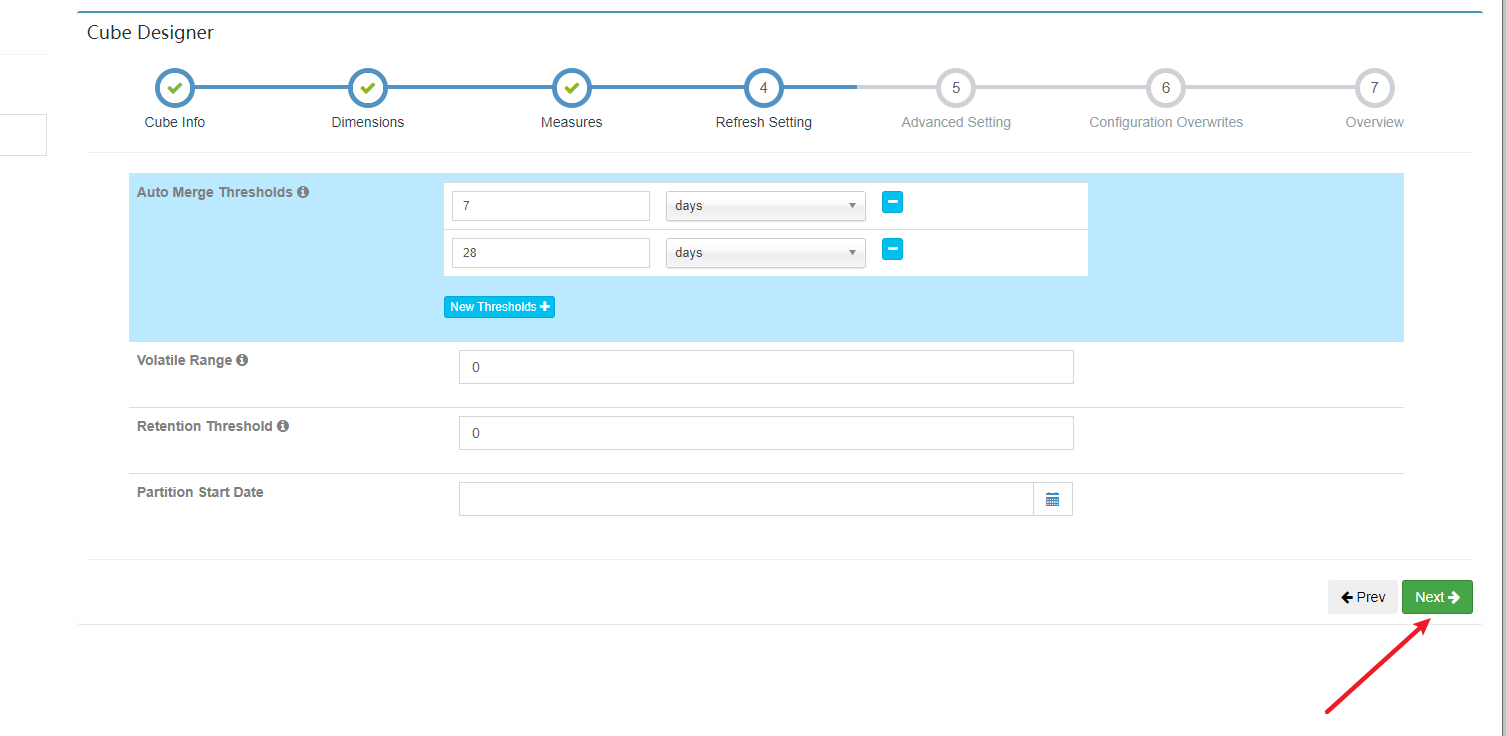Click the Volatile Range label
Viewport: 1507px width, 736px height.
click(x=185, y=360)
